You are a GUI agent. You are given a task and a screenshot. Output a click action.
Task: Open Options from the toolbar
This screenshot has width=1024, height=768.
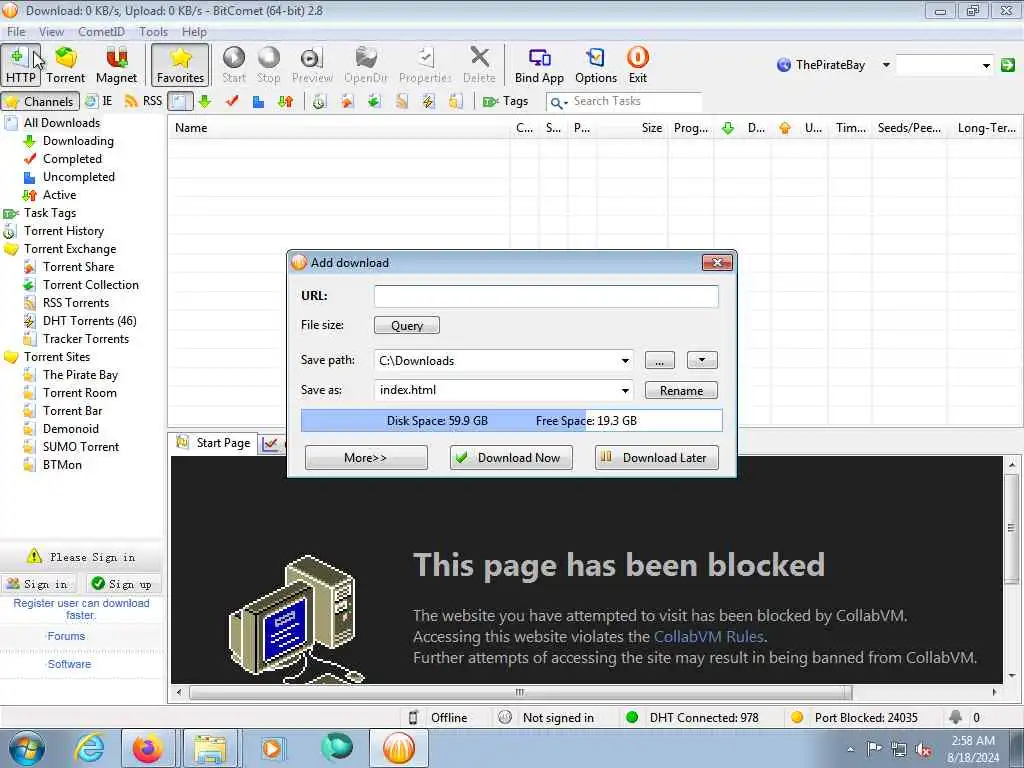tap(596, 65)
